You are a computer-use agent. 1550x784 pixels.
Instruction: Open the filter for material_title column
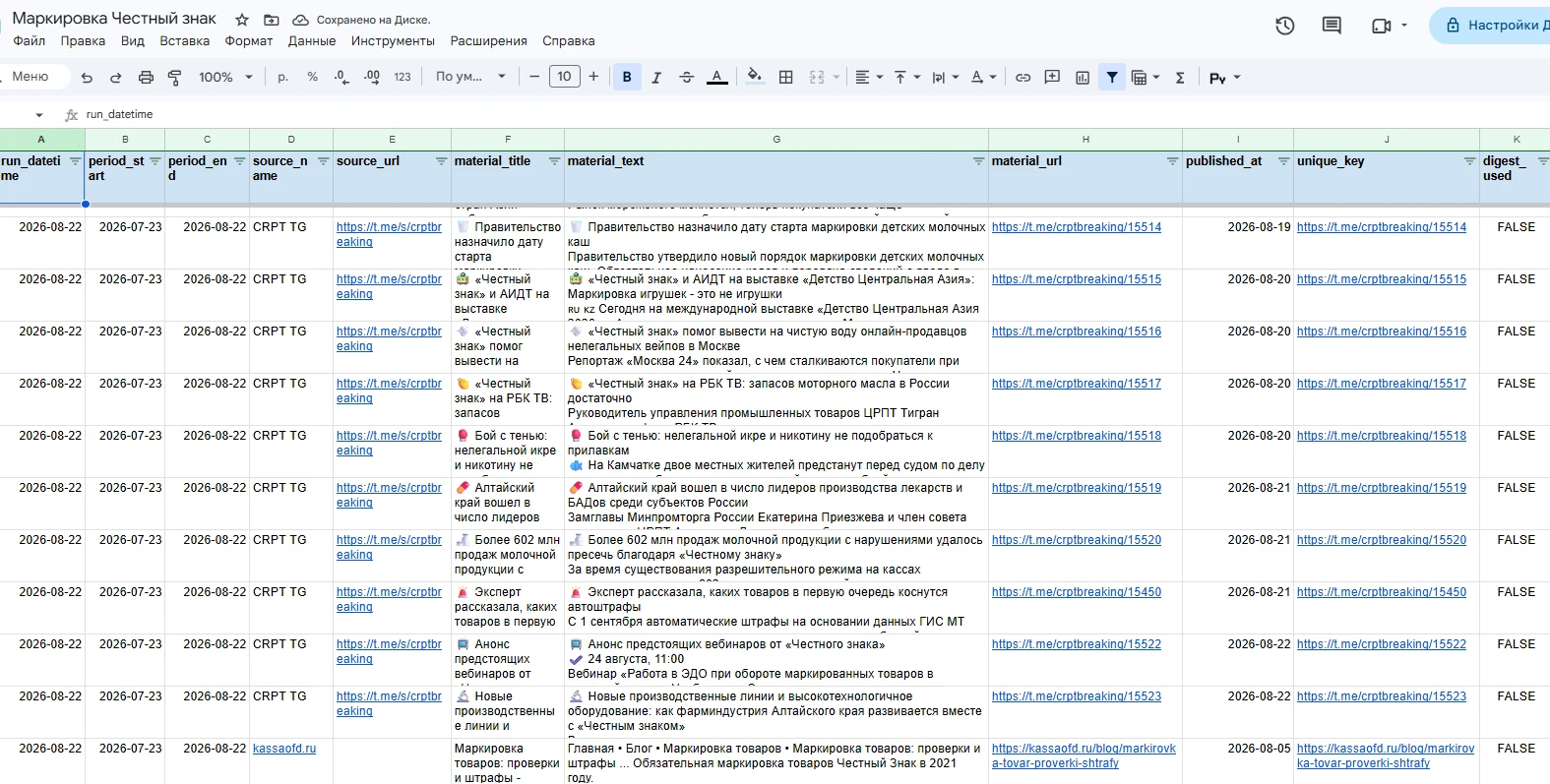(x=554, y=161)
